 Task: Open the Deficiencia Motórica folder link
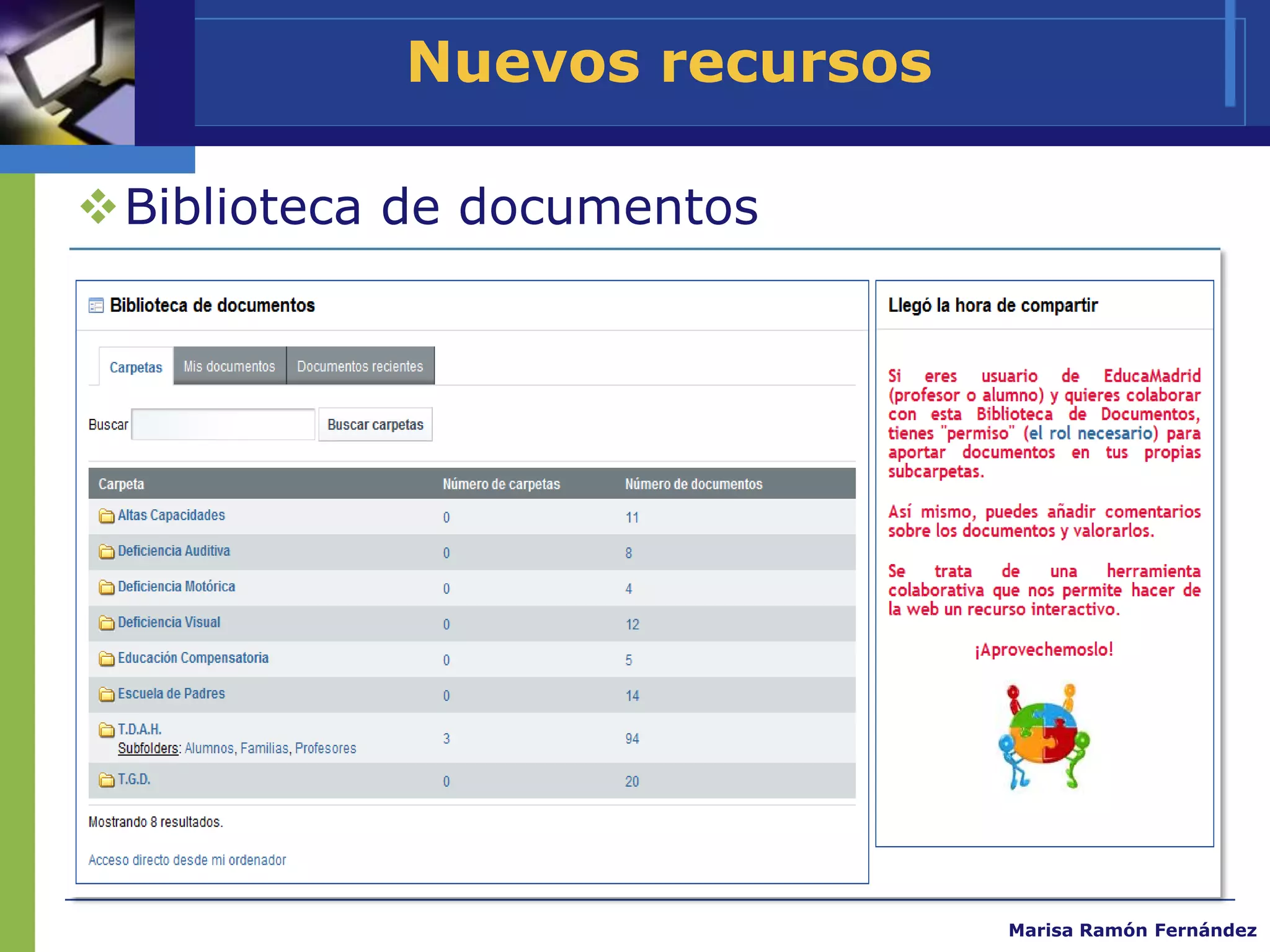pos(176,586)
